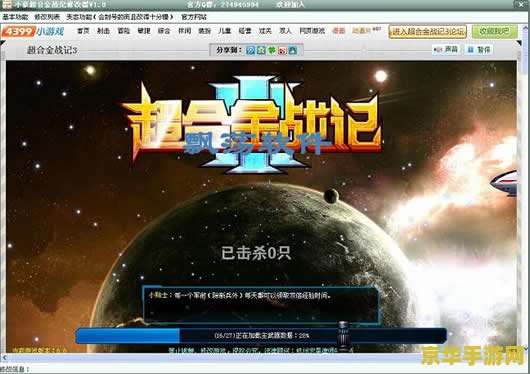Viewport: 530px width, 374px height.
Task: Go to the 首页 nav link
Action: (x=83, y=31)
